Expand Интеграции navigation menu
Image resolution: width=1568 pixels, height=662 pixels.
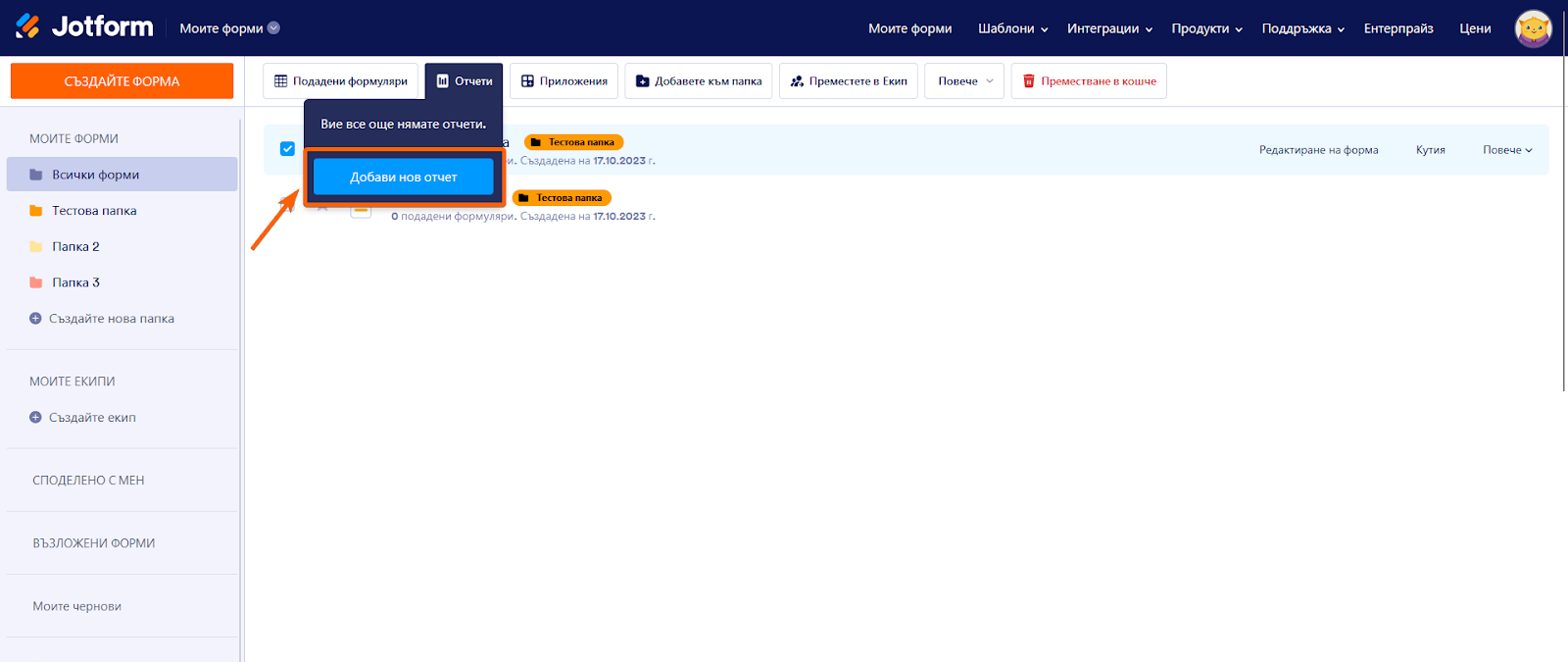(1110, 28)
